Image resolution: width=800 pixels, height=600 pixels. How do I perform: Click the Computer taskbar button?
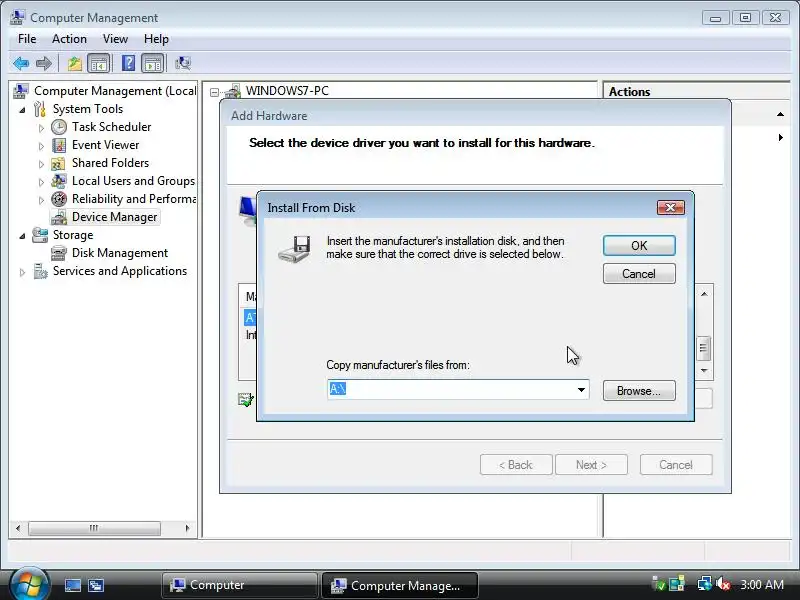(x=239, y=585)
